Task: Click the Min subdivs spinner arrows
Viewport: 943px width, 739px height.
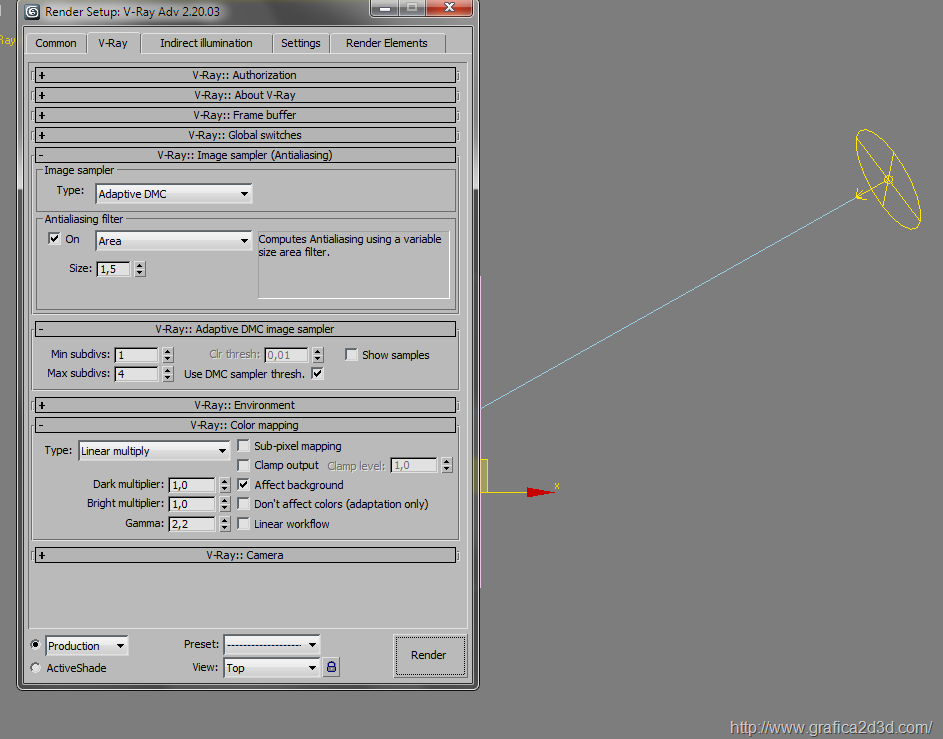Action: 168,355
